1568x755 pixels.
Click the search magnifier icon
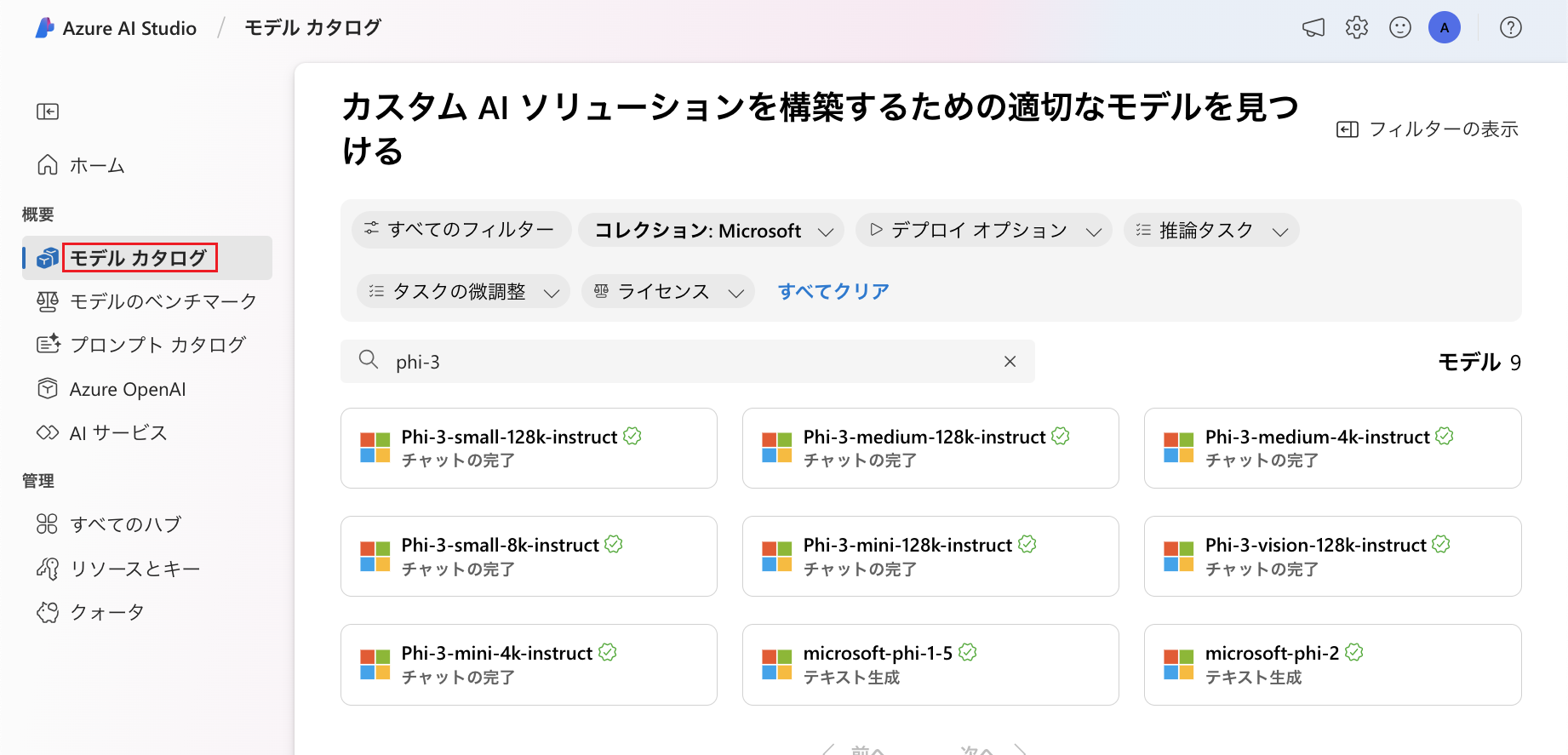point(369,360)
